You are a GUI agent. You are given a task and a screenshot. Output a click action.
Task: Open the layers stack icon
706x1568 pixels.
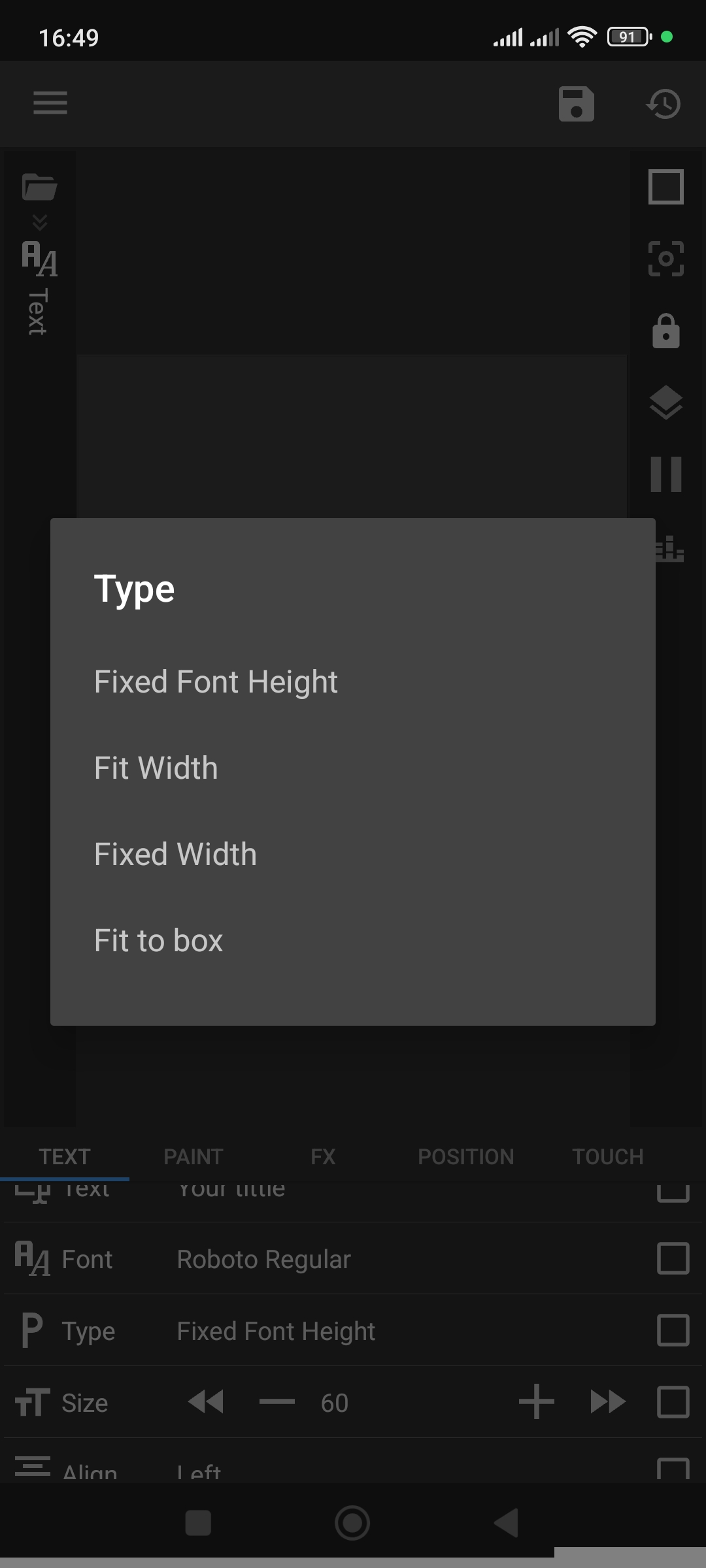(x=665, y=402)
